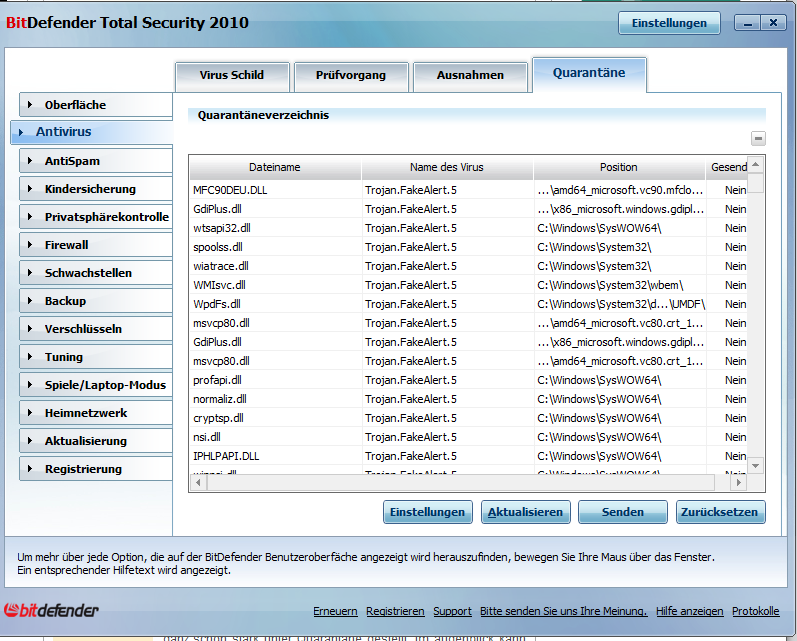This screenshot has width=797, height=641.
Task: Switch to the Prüfvorgang tab
Action: (x=351, y=77)
